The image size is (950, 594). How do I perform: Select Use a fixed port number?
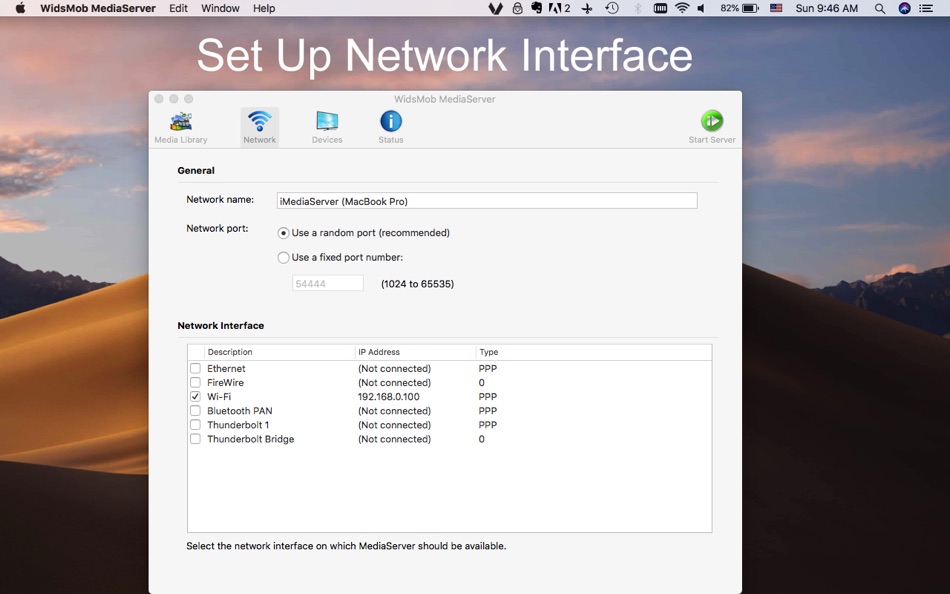click(283, 258)
